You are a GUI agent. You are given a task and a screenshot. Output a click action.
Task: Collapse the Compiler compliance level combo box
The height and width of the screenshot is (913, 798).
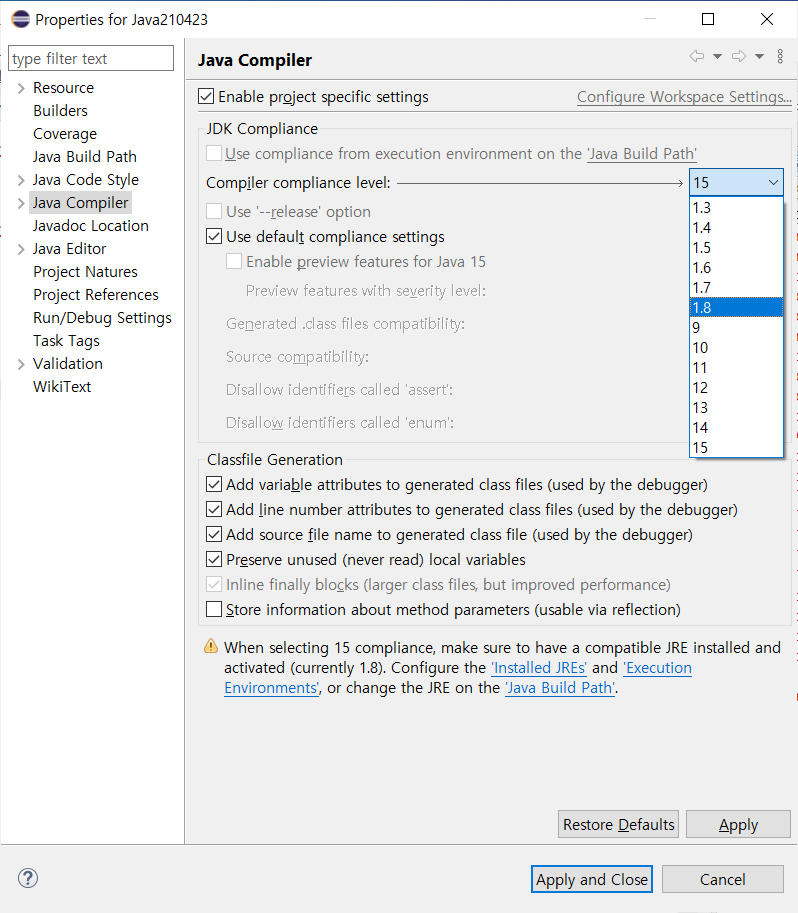click(x=736, y=183)
